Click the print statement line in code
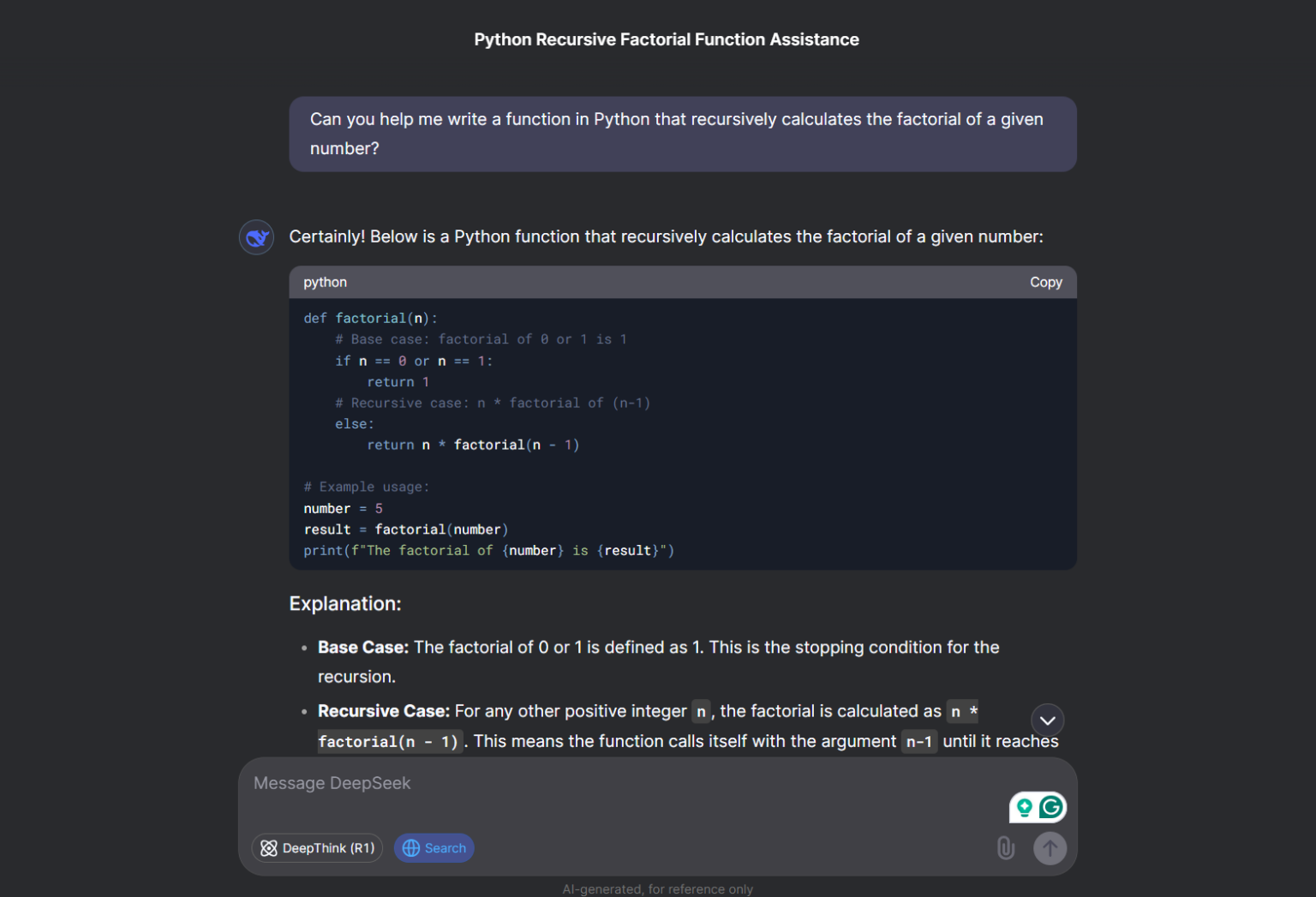This screenshot has height=897, width=1316. (488, 550)
